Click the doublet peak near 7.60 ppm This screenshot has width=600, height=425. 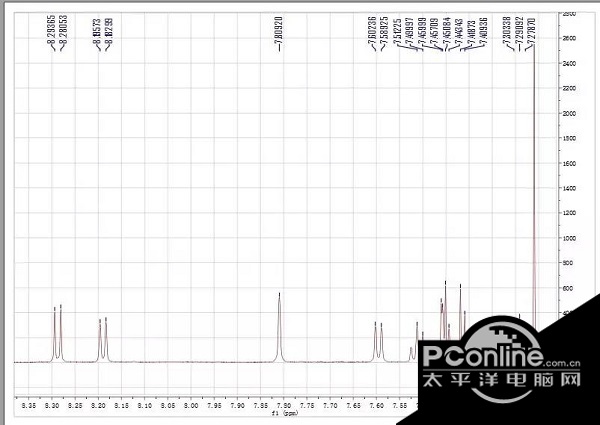click(378, 342)
